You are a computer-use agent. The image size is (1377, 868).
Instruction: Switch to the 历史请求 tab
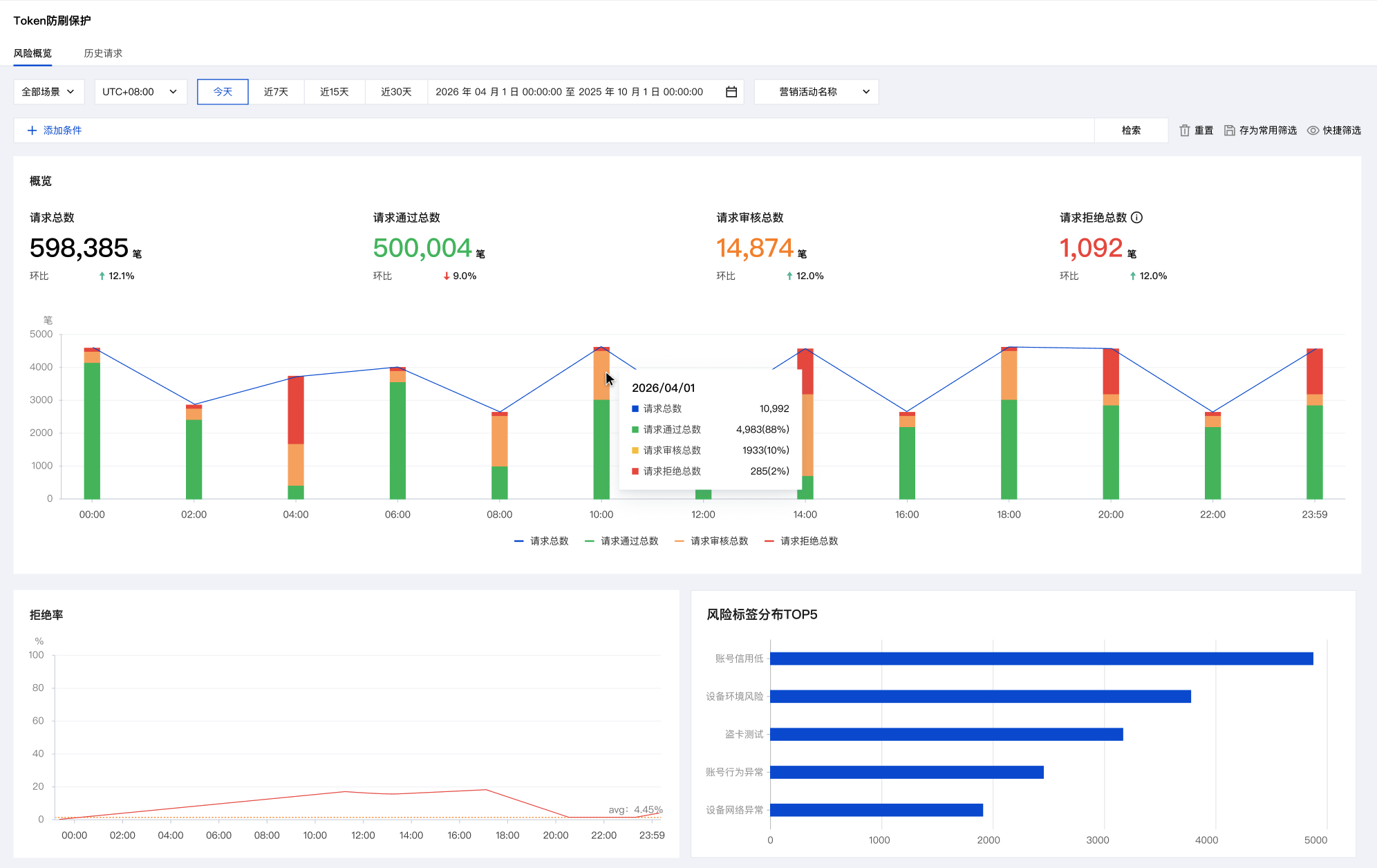tap(103, 53)
